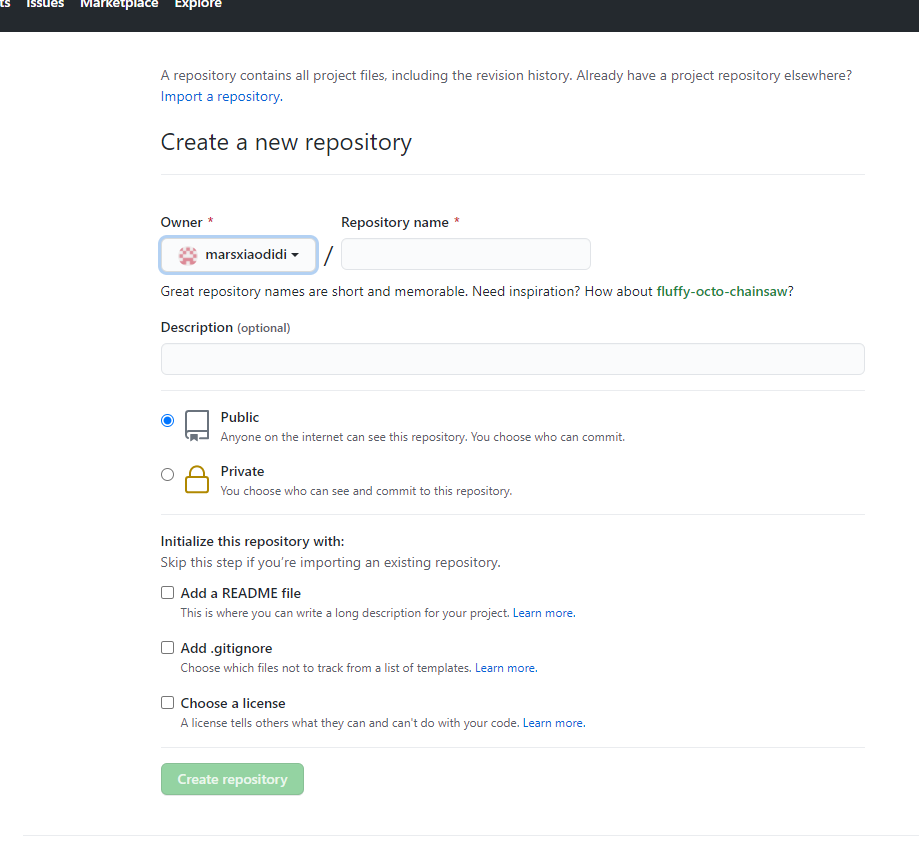Use suggested name fluffy-octo-chainsaw

tap(721, 291)
